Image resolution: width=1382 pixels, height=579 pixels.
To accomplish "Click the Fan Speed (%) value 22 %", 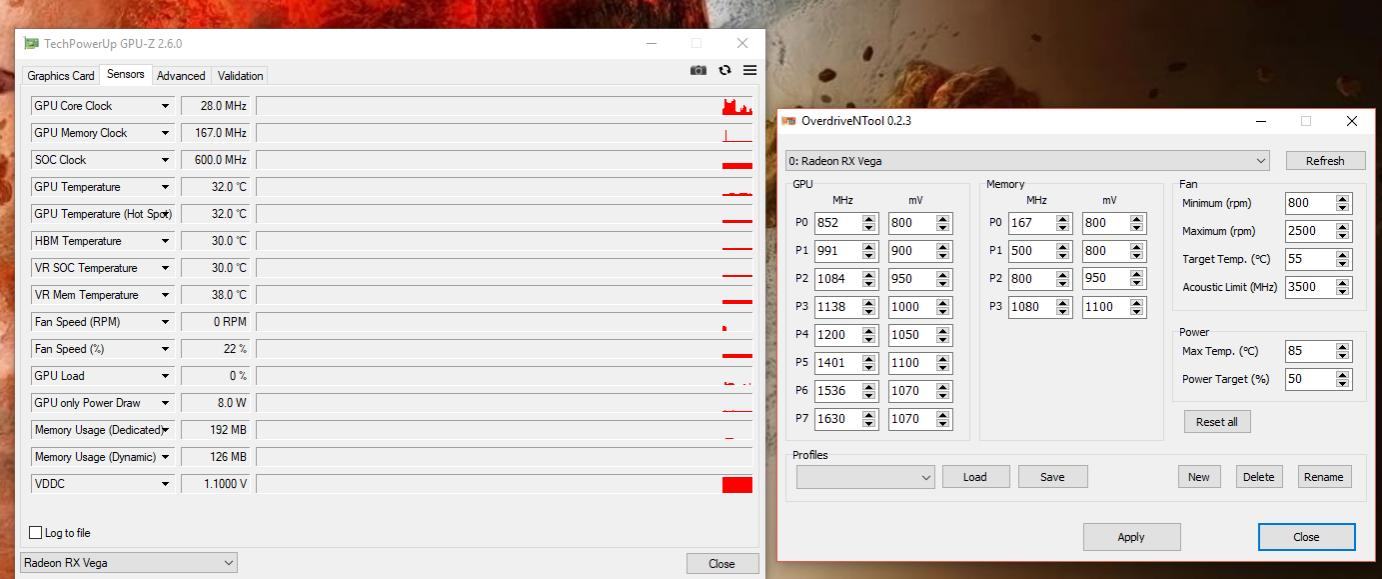I will [215, 349].
